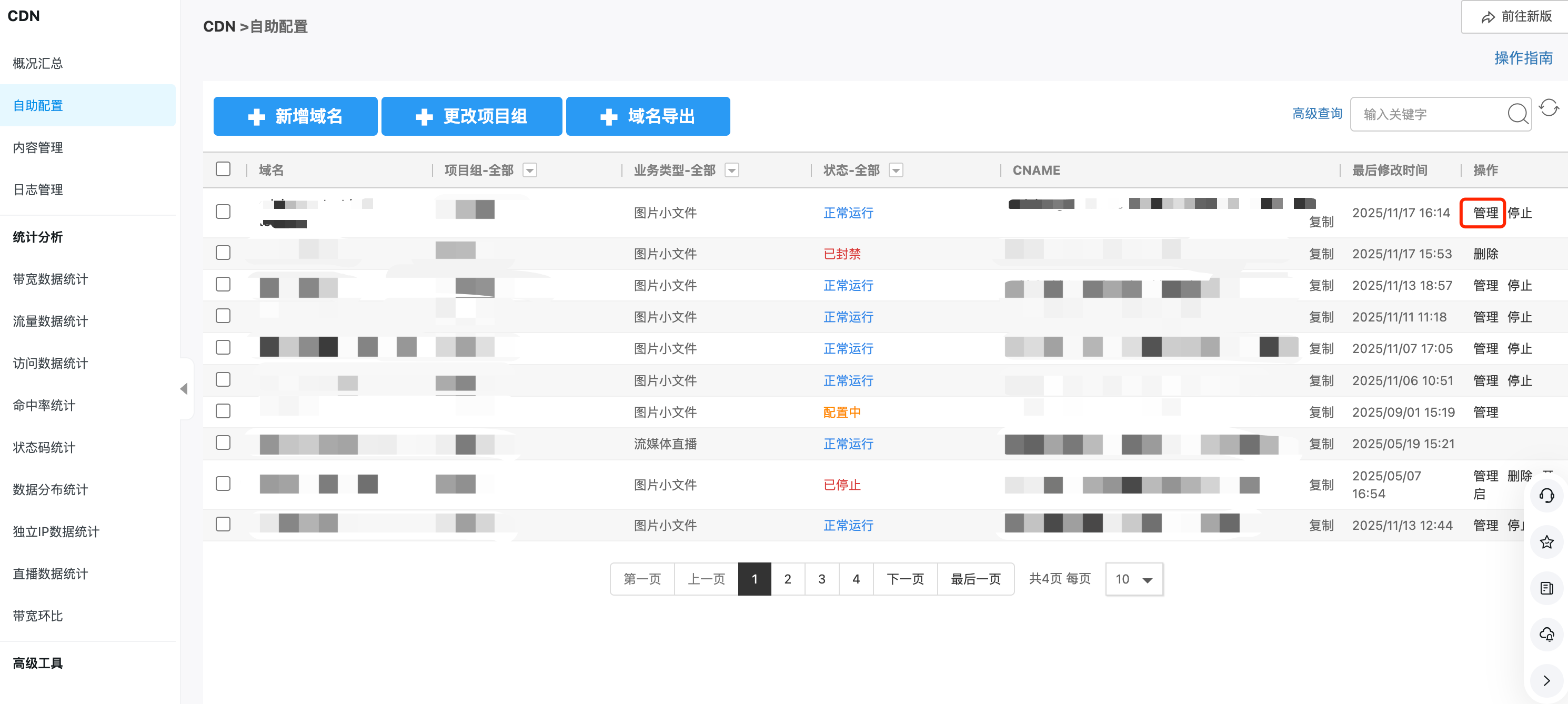Click the 新增域名 button

tap(295, 116)
